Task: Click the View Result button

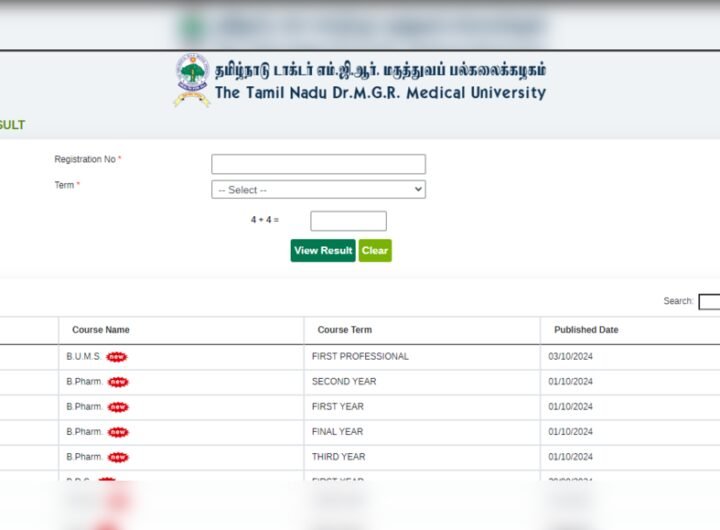Action: [x=323, y=250]
